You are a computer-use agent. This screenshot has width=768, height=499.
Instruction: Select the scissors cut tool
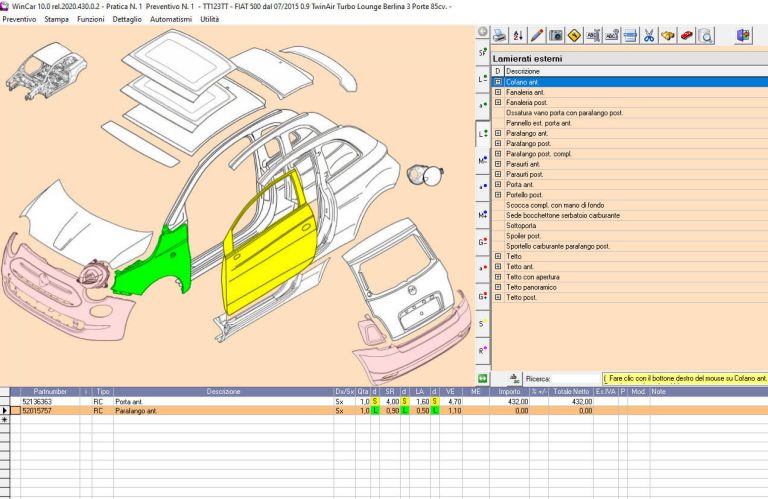[649, 35]
